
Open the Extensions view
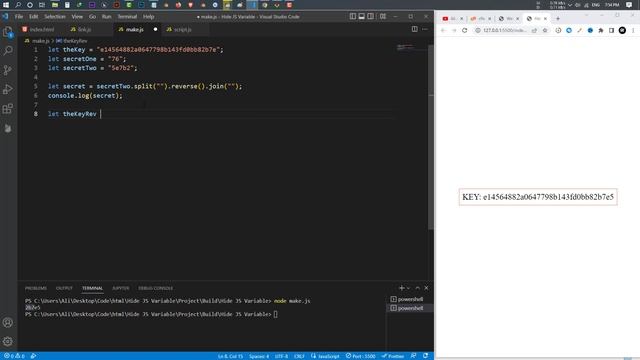[x=8, y=109]
